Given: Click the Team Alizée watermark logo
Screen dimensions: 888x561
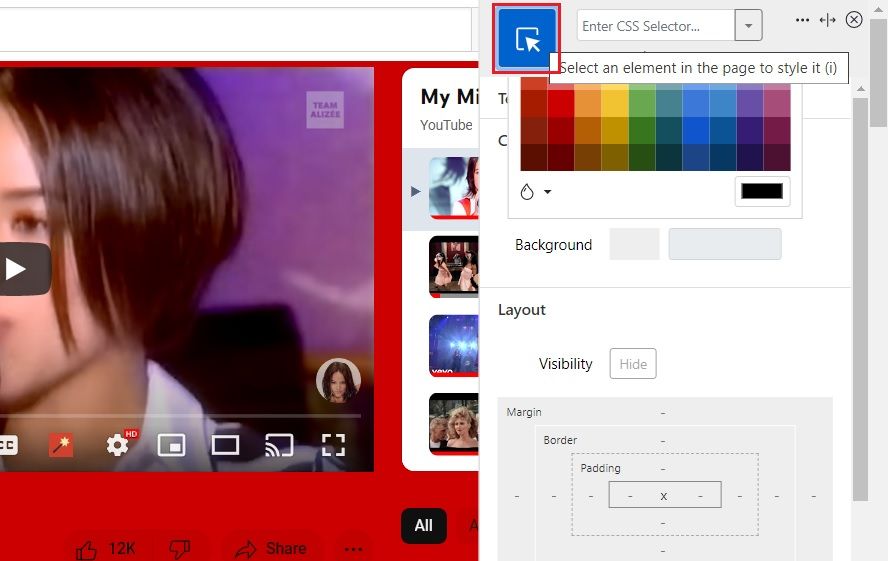Looking at the screenshot, I should coord(325,110).
